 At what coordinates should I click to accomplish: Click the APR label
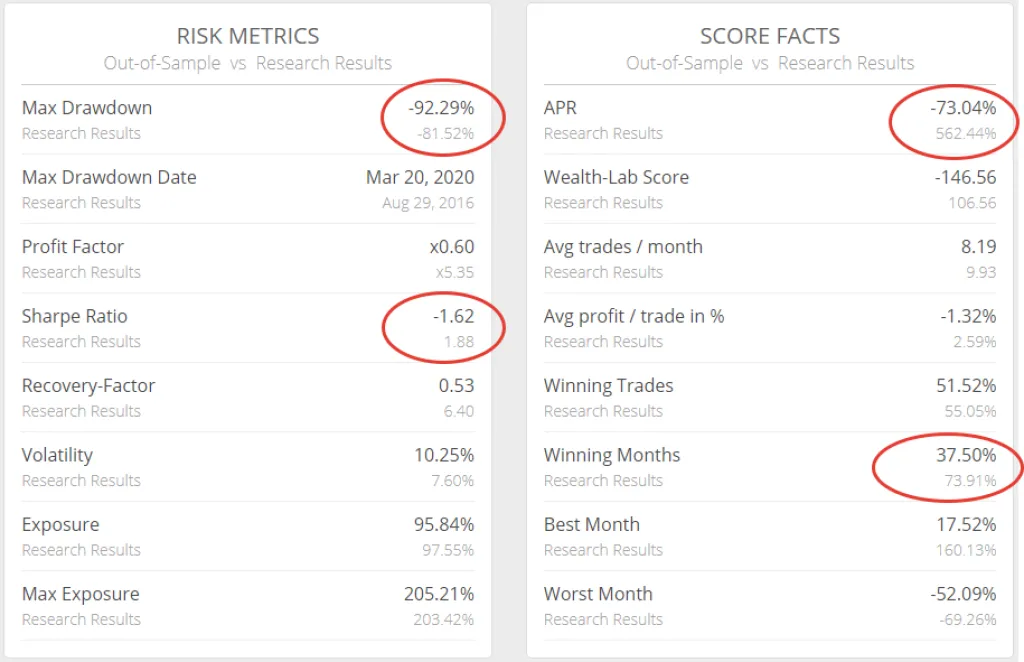click(x=560, y=108)
